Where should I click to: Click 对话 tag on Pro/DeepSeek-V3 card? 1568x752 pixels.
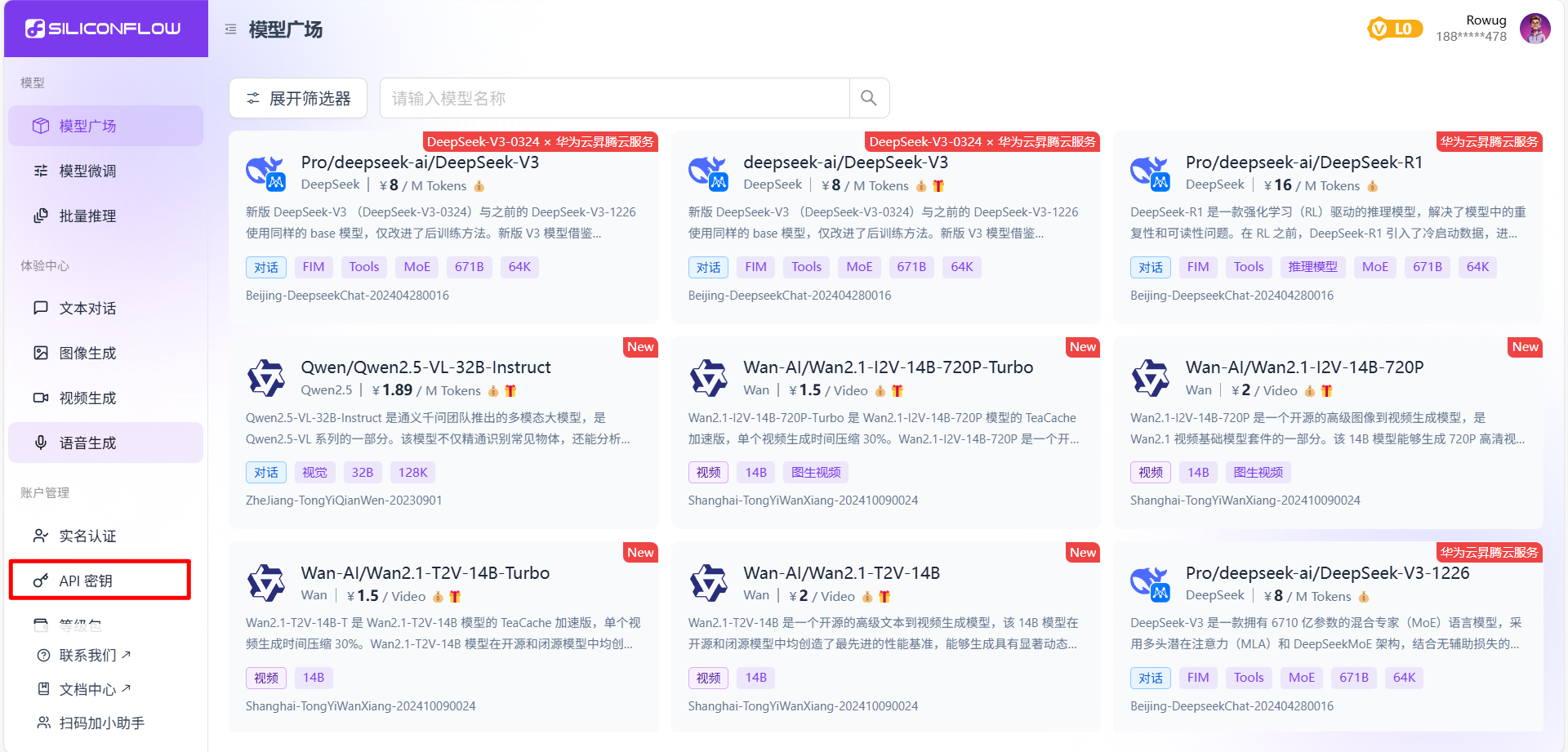pos(266,267)
